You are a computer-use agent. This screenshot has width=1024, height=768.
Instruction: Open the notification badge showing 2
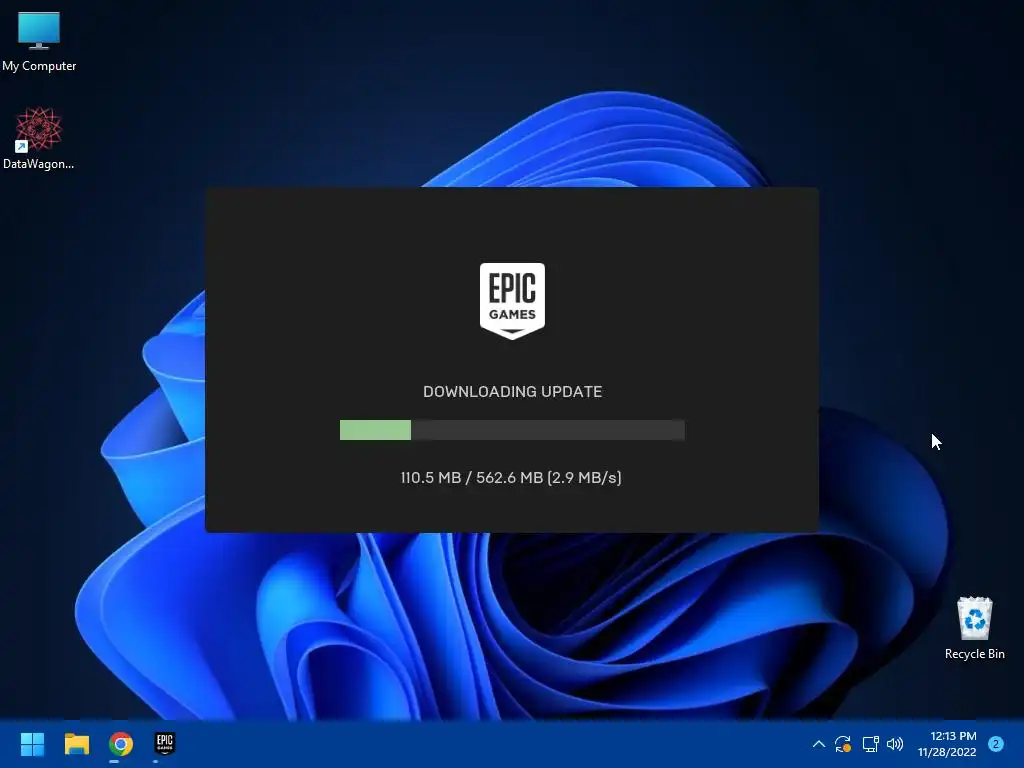[996, 744]
